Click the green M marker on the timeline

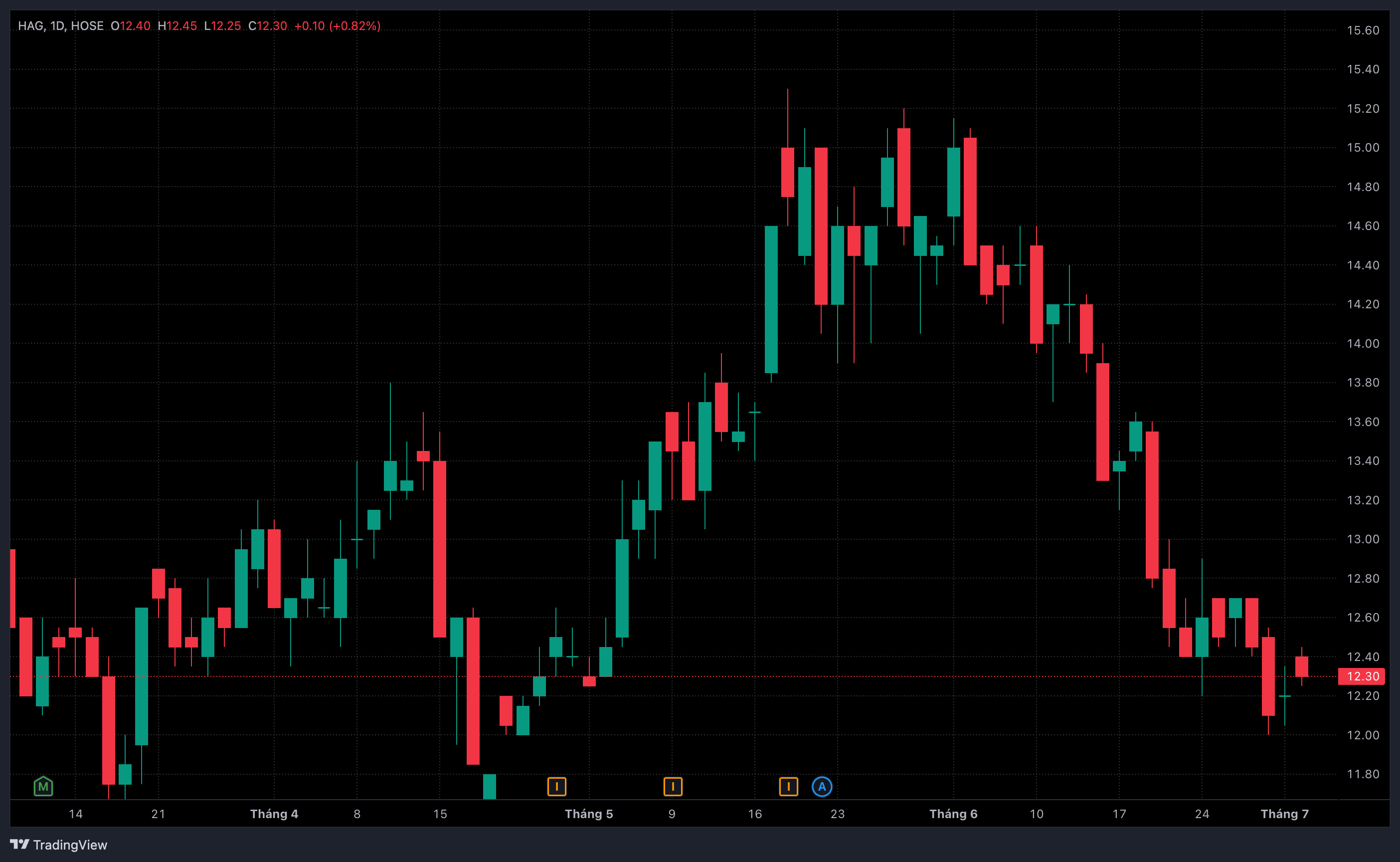43,787
